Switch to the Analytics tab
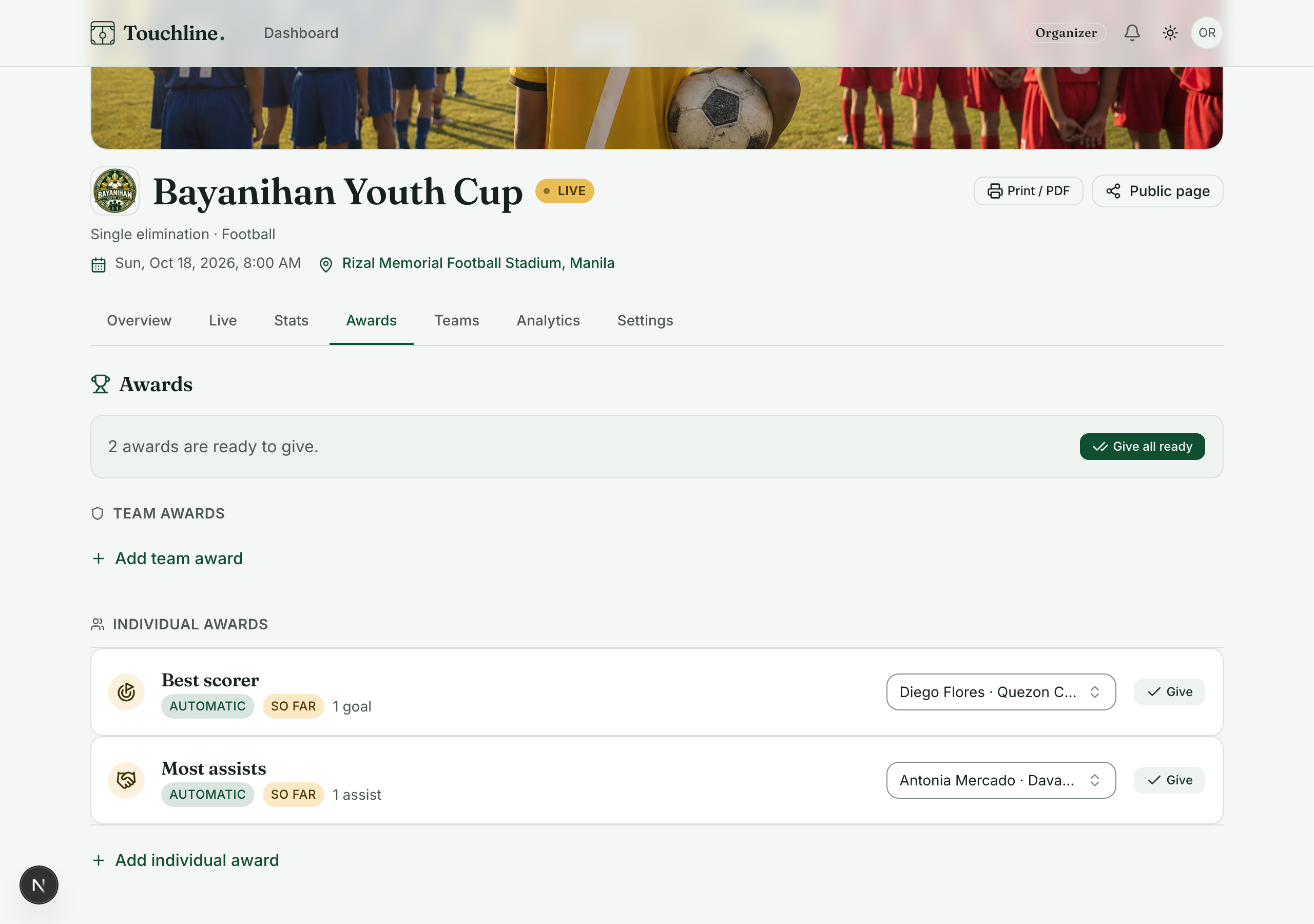This screenshot has height=924, width=1314. pos(548,321)
